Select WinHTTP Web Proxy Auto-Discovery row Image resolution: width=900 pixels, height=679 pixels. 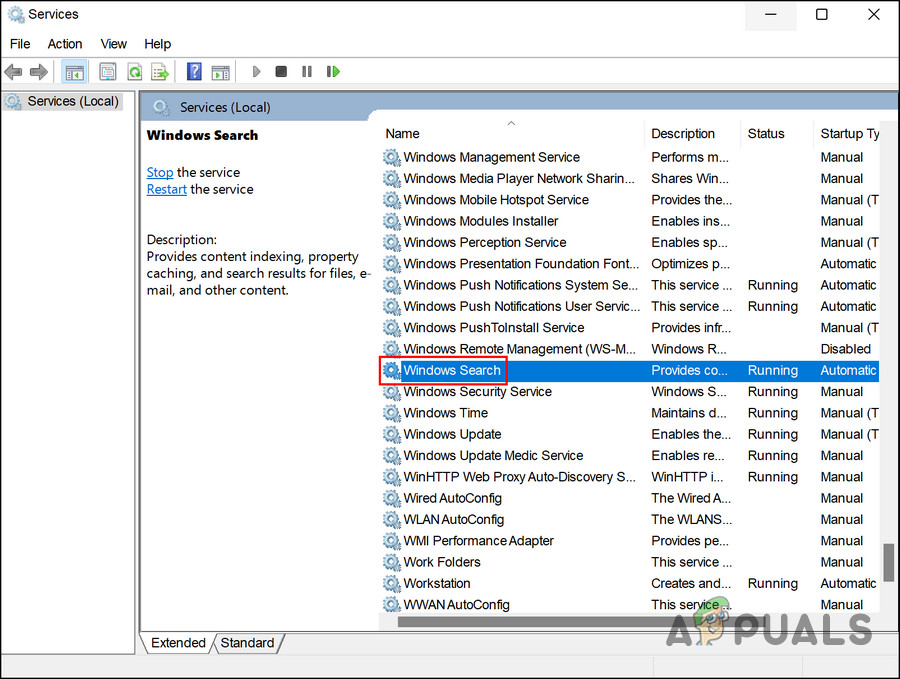630,477
